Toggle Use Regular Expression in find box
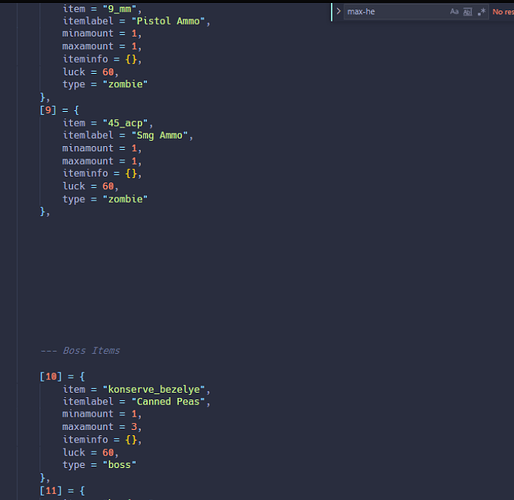514x500 pixels. [481, 12]
